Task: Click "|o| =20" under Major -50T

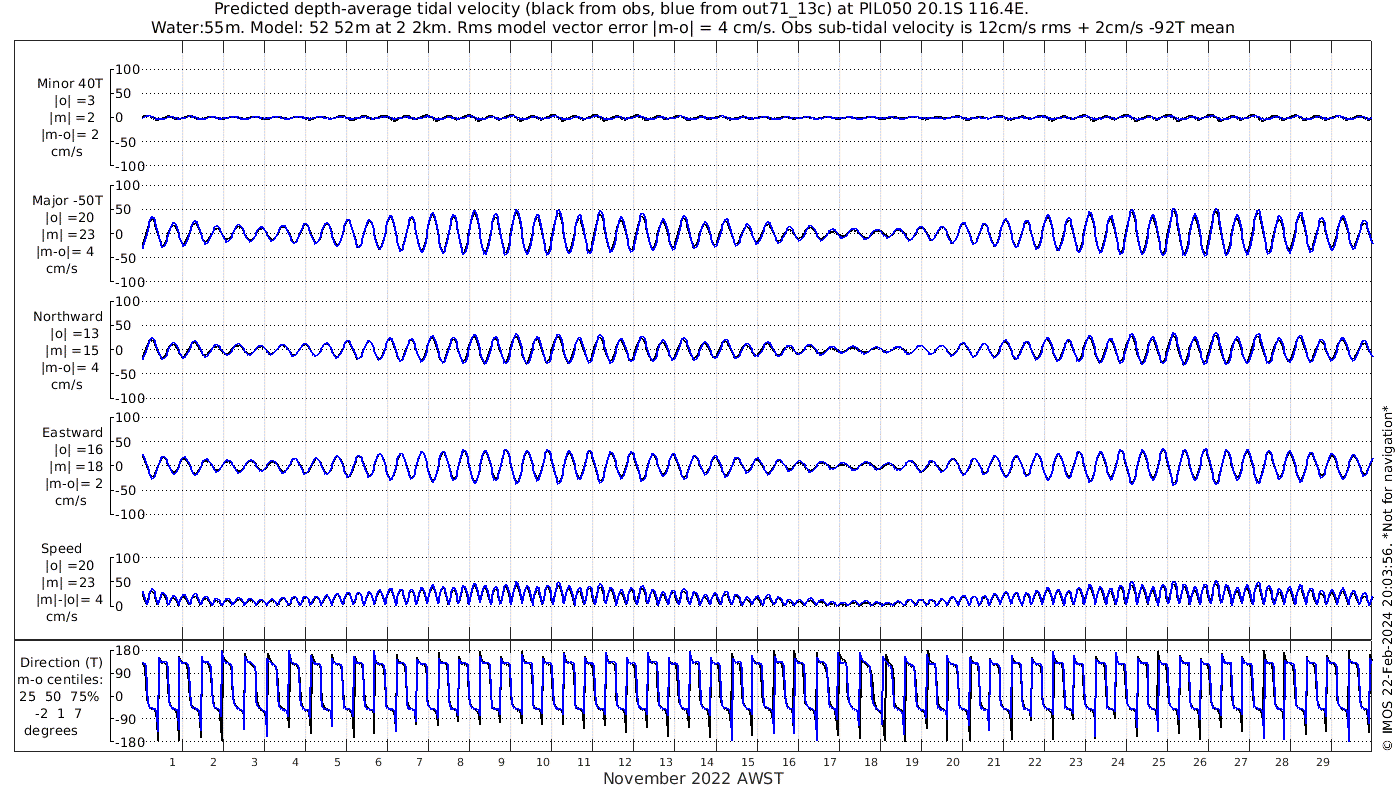Action: click(x=69, y=217)
